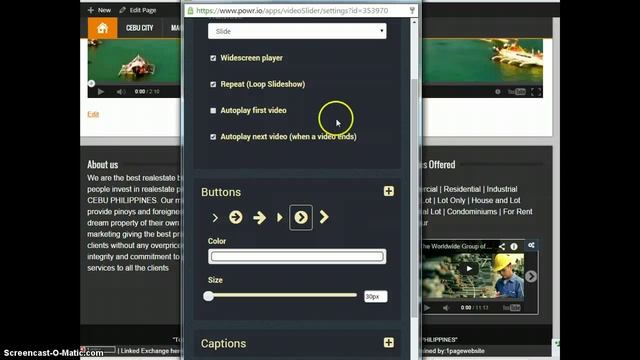Select the thin chevron arrow button style
The width and height of the screenshot is (640, 360).
215,218
